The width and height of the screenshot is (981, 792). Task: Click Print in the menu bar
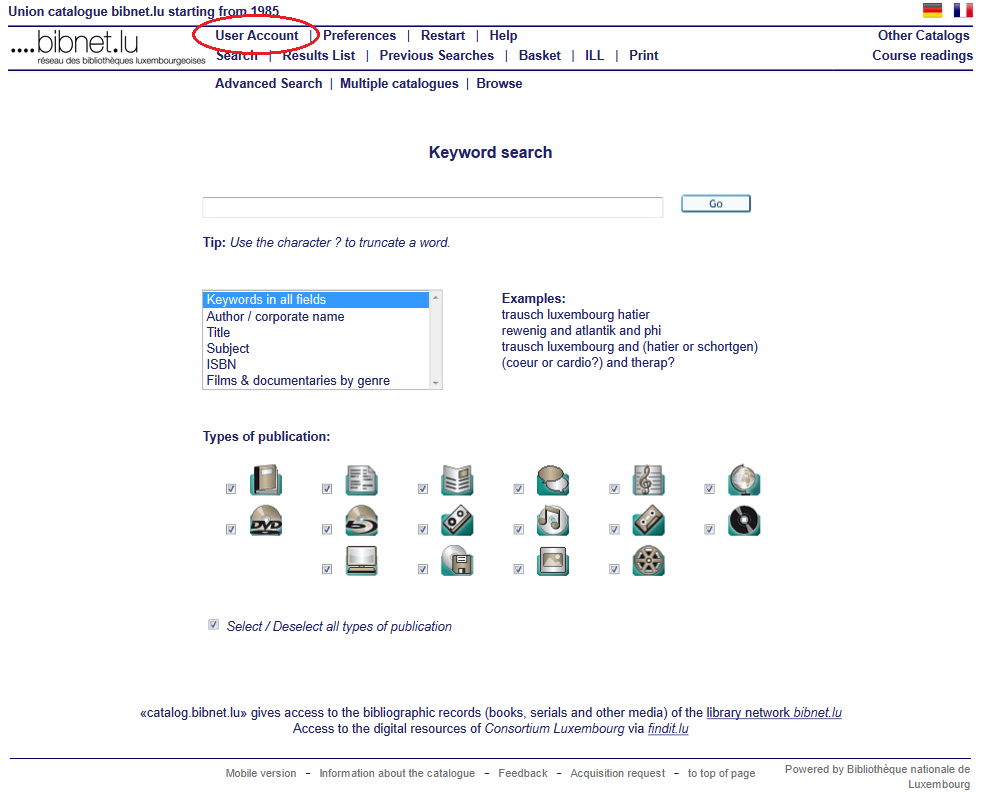644,56
